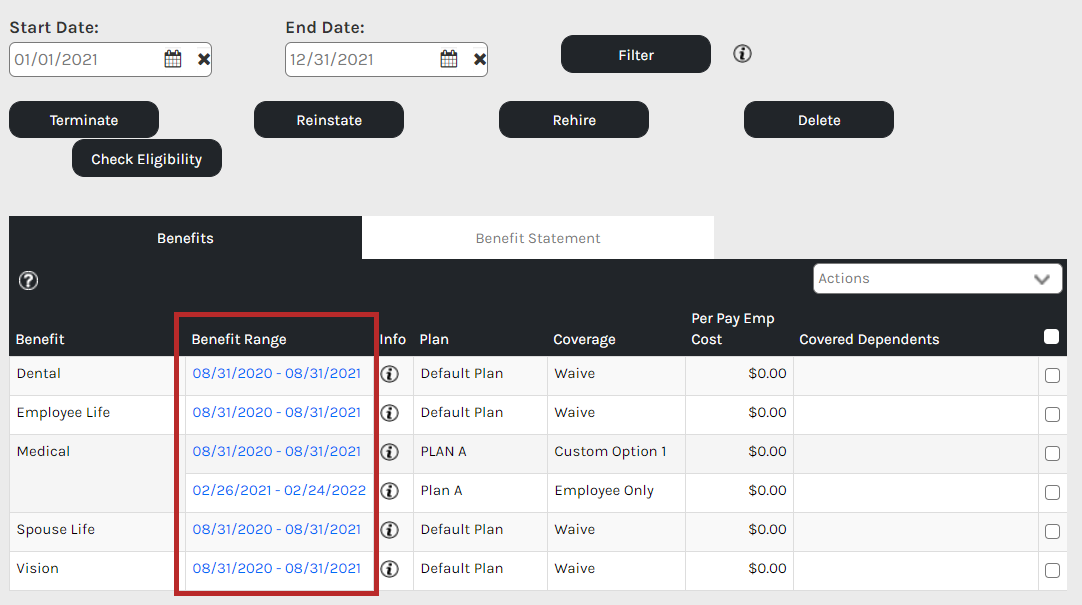1082x605 pixels.
Task: Check the Medical Custom Option 1 checkbox
Action: pyautogui.click(x=1052, y=453)
